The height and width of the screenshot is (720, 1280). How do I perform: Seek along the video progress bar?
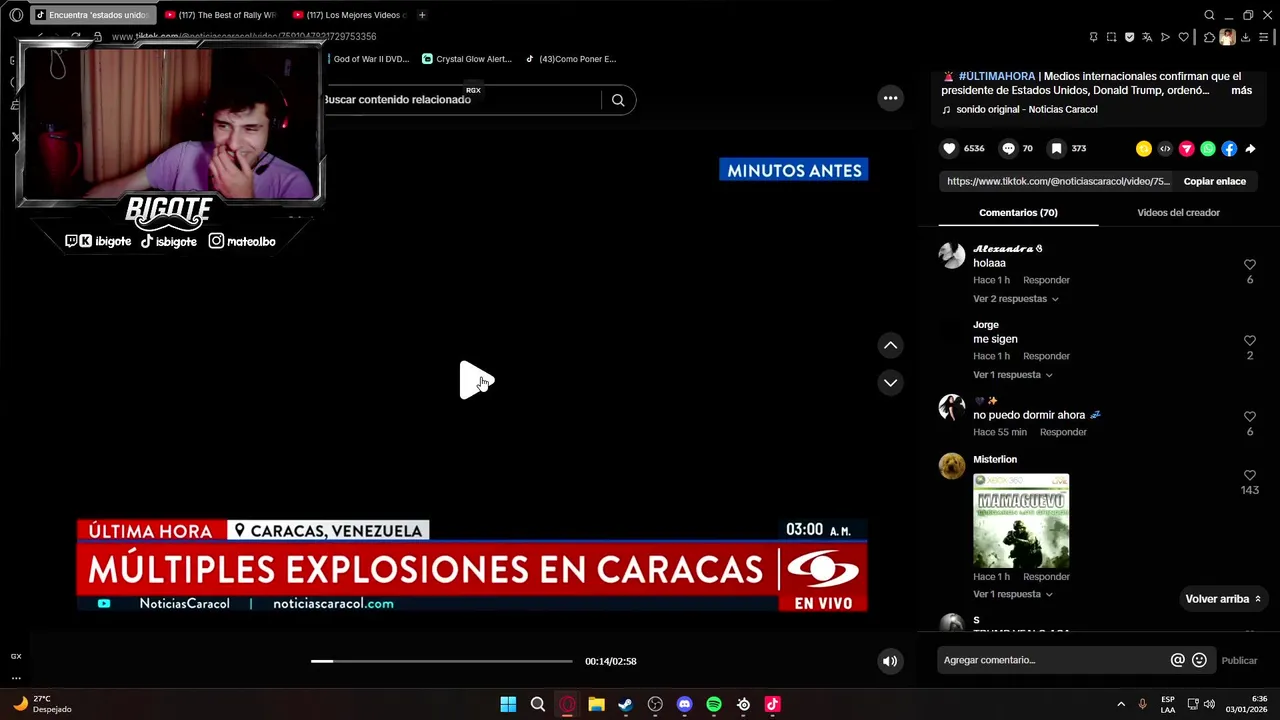pos(441,661)
